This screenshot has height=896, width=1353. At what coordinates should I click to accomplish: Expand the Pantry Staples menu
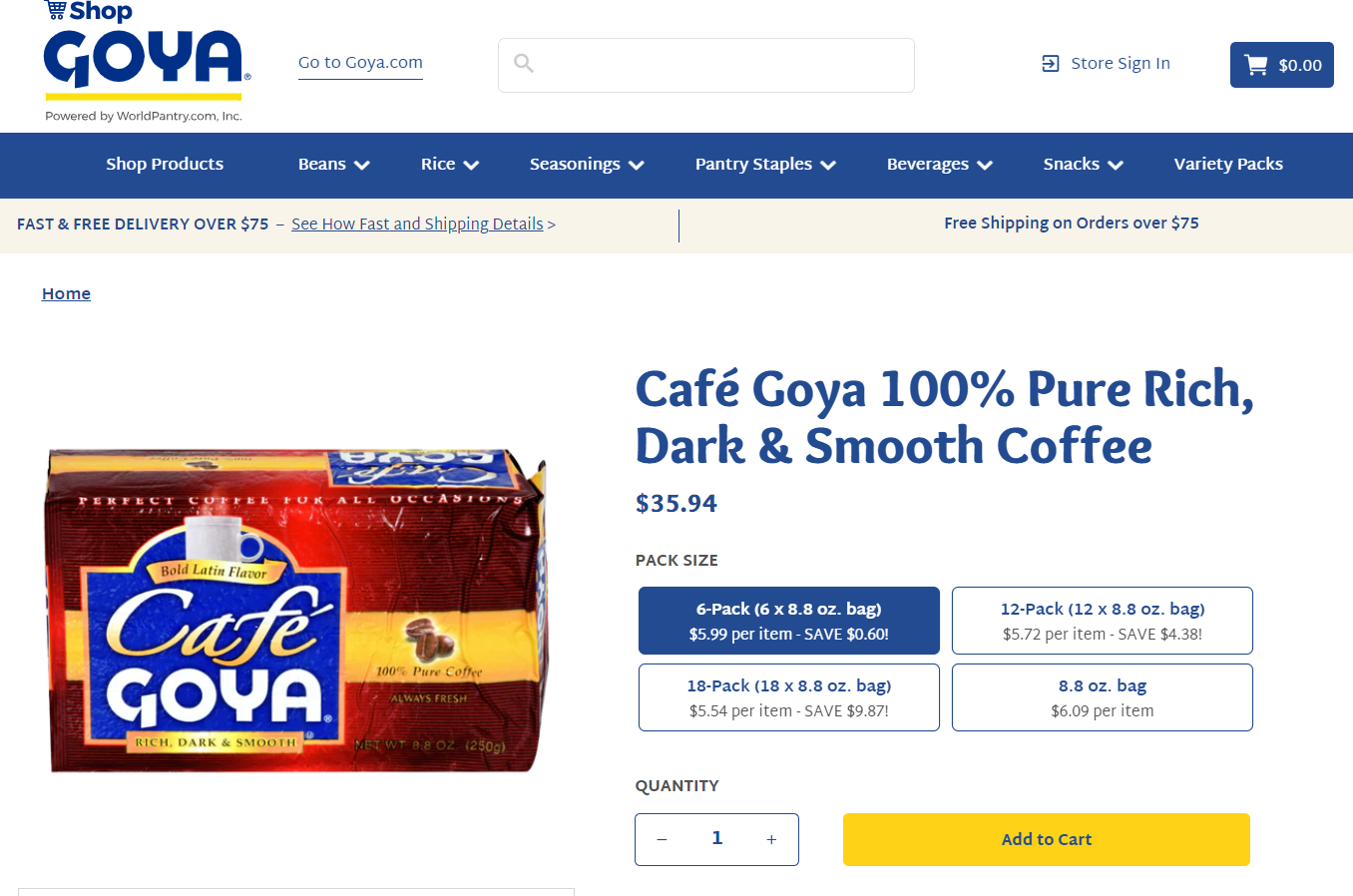click(765, 165)
